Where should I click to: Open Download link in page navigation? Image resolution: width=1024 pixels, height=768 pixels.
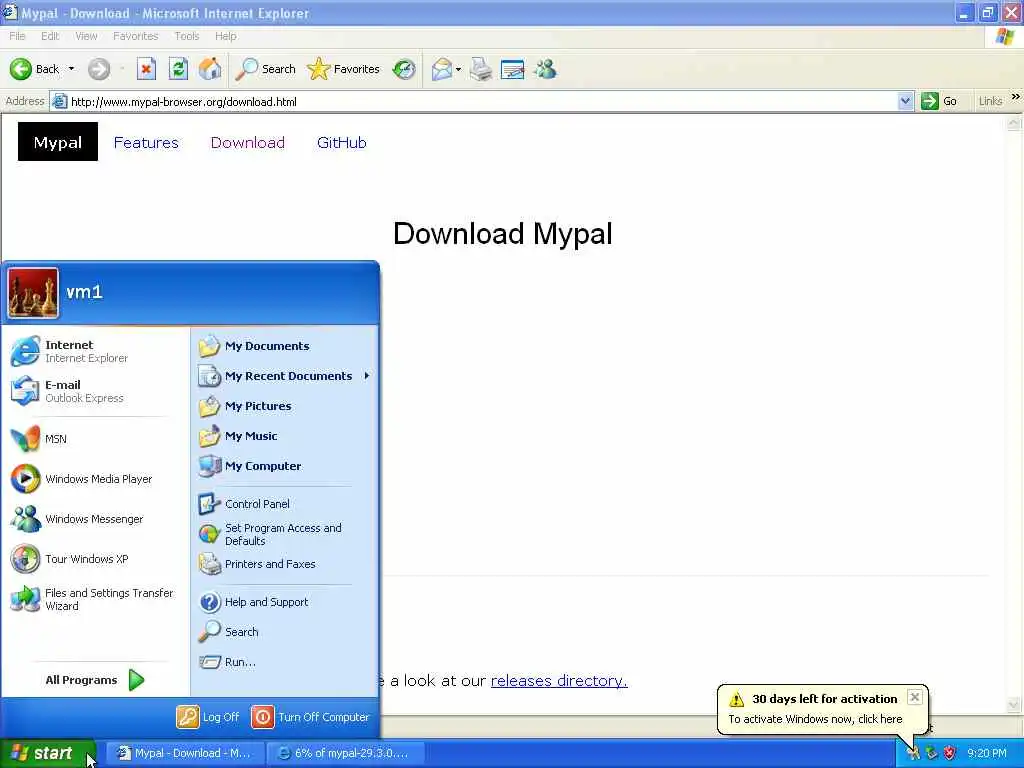(x=248, y=142)
